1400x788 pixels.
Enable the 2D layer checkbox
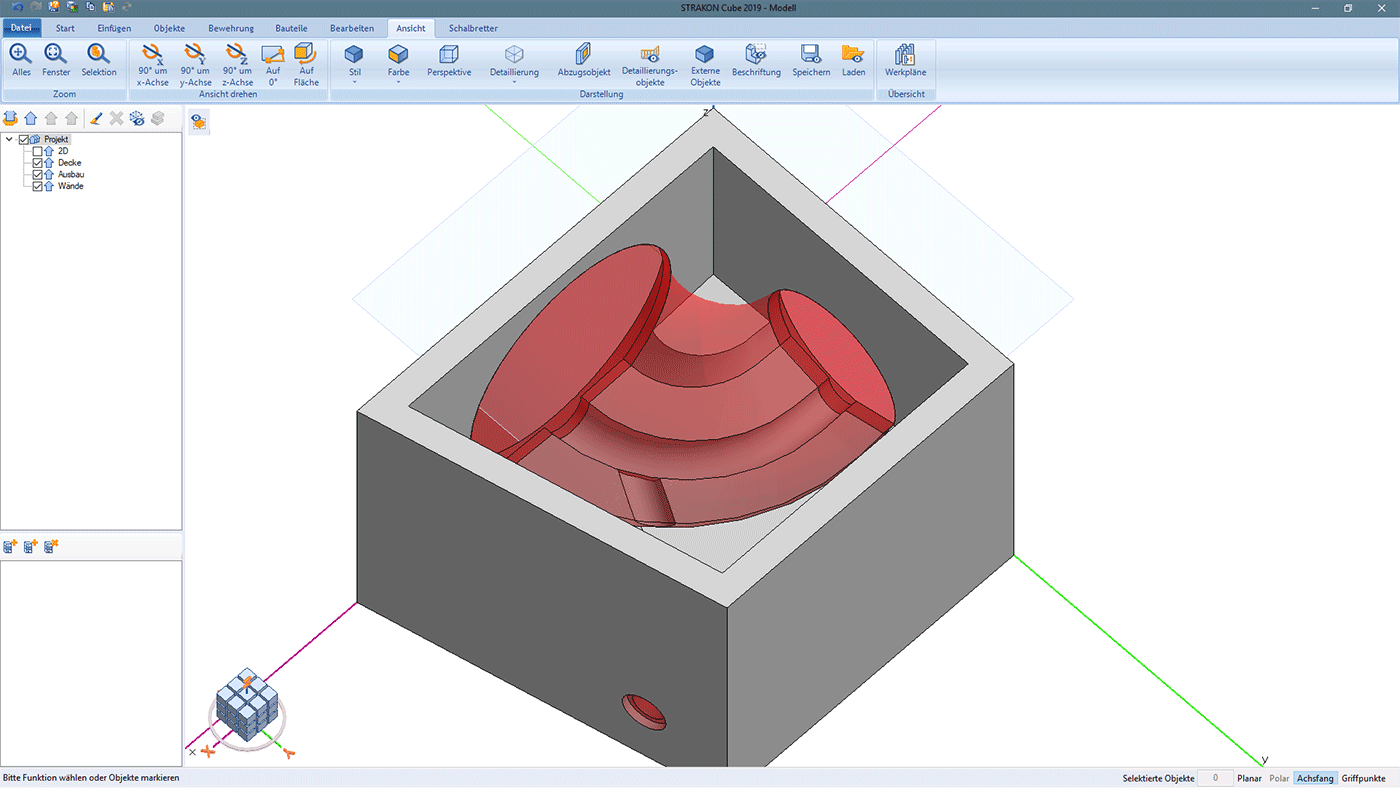(38, 151)
